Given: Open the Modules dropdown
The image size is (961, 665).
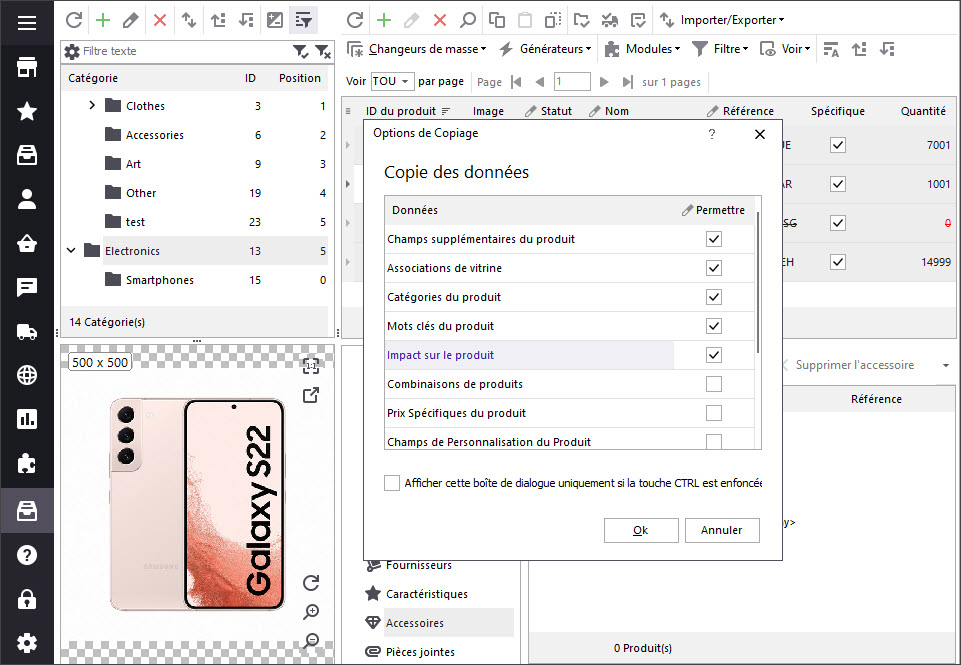Looking at the screenshot, I should tap(643, 49).
